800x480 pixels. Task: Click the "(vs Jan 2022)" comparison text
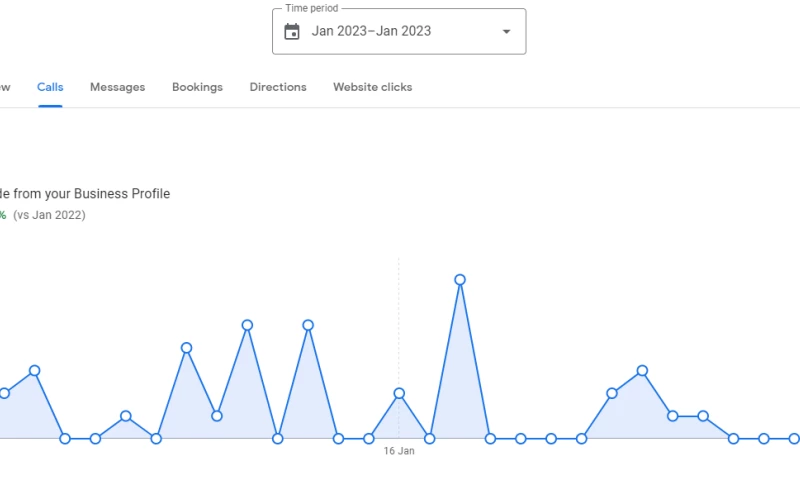tap(49, 215)
